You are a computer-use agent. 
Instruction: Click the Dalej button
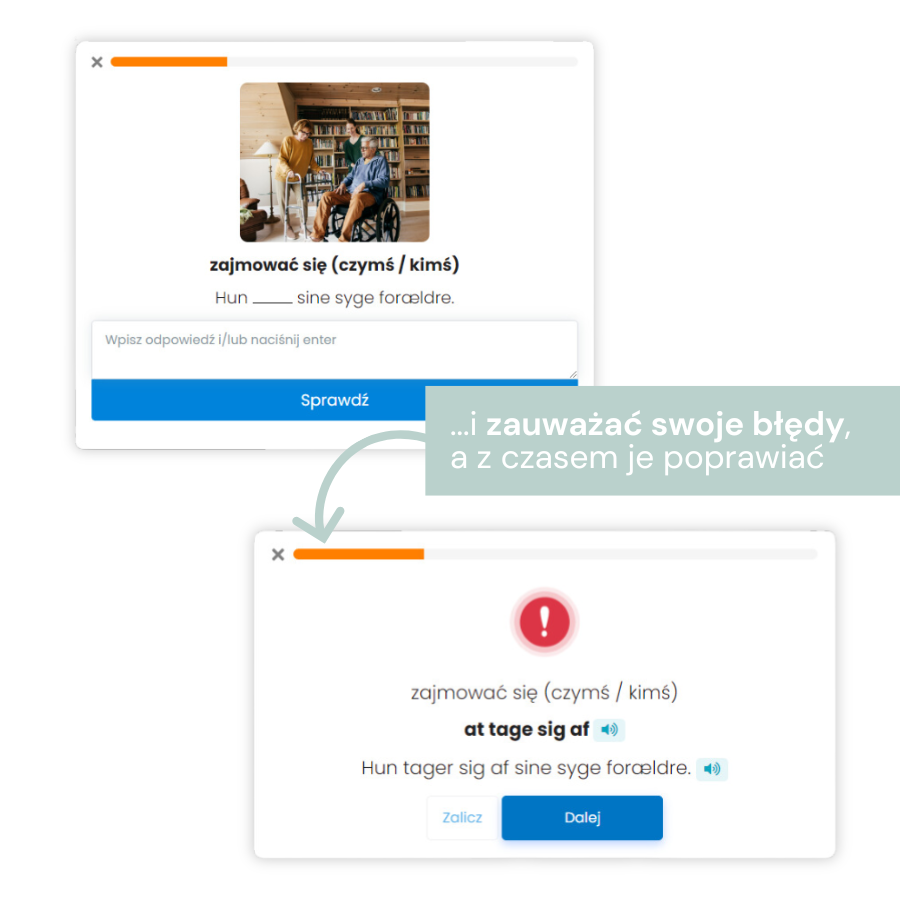[582, 817]
